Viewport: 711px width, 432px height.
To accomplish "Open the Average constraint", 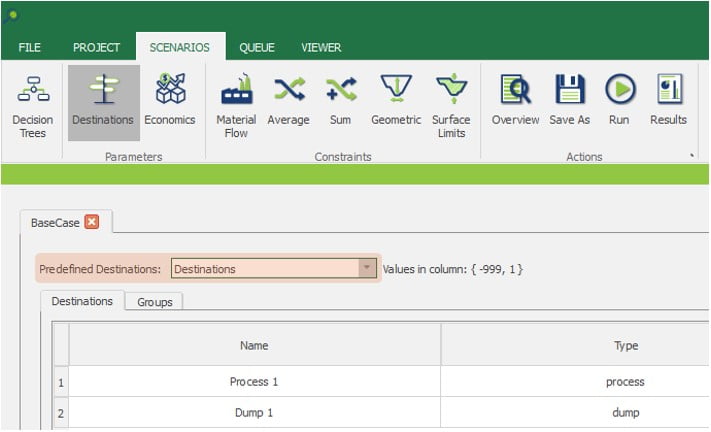I will (x=288, y=102).
